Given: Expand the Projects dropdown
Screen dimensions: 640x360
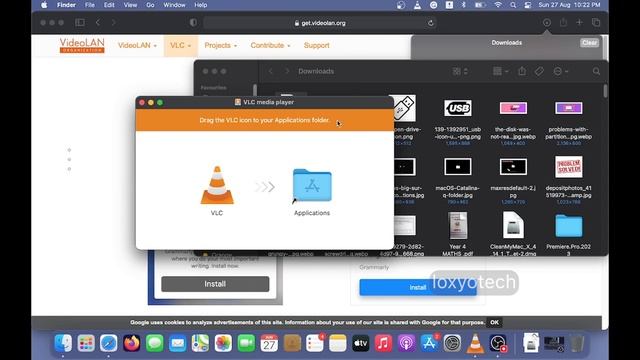Looking at the screenshot, I should coord(220,45).
